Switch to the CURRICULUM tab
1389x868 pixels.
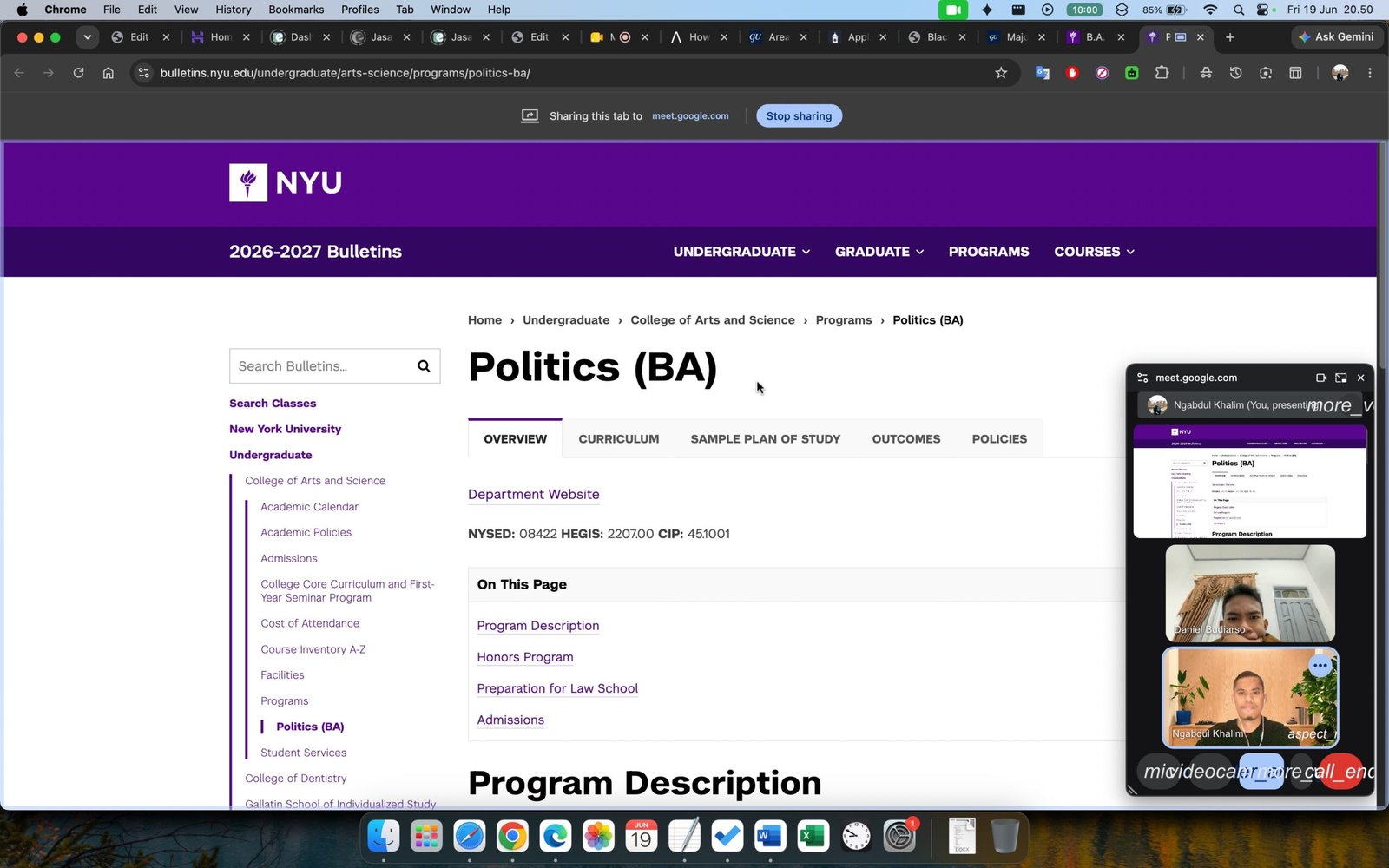coord(619,439)
